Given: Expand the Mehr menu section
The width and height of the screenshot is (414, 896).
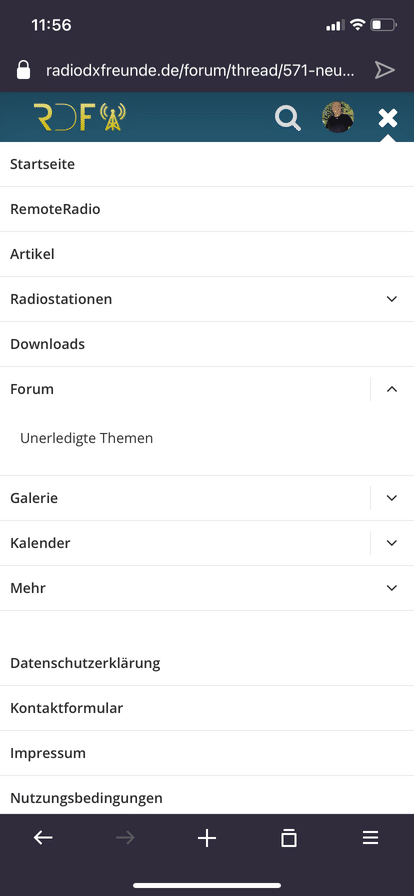Looking at the screenshot, I should (207, 588).
